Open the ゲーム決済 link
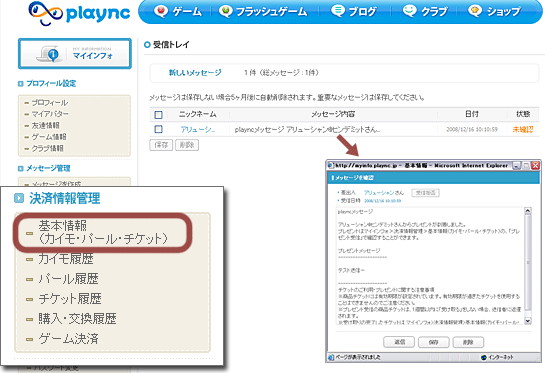Viewport: 560px width, 373px height. point(68,339)
